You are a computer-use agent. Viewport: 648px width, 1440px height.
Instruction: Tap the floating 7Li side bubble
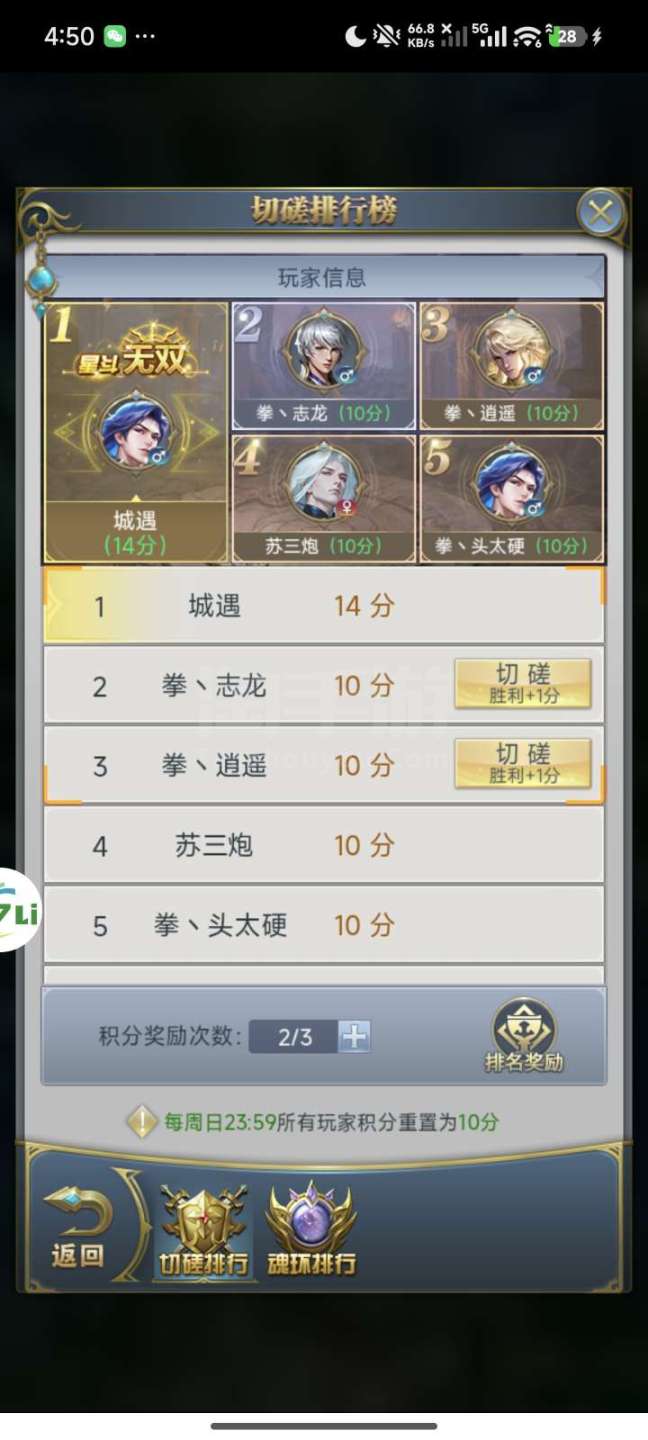pyautogui.click(x=18, y=910)
